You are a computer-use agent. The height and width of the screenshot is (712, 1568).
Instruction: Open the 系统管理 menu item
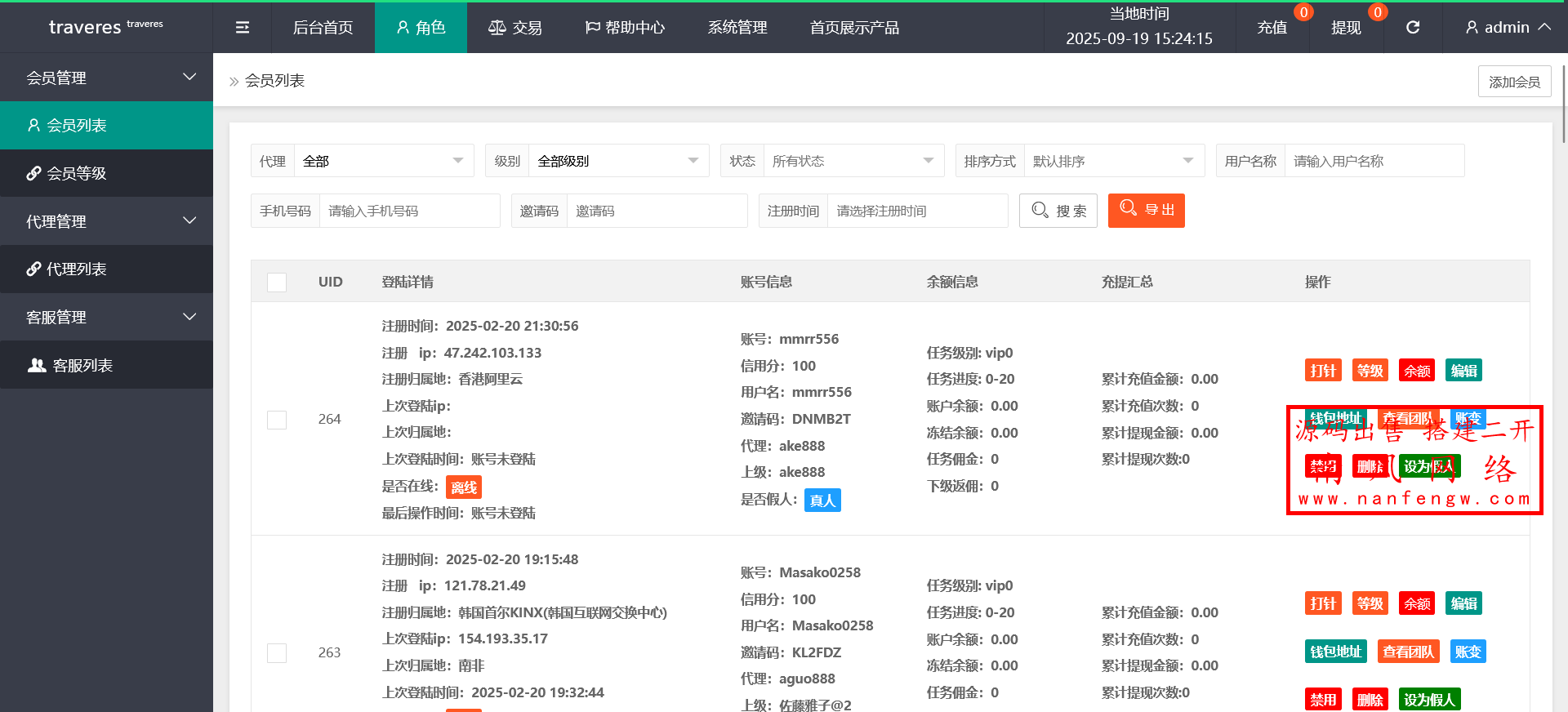pos(737,28)
